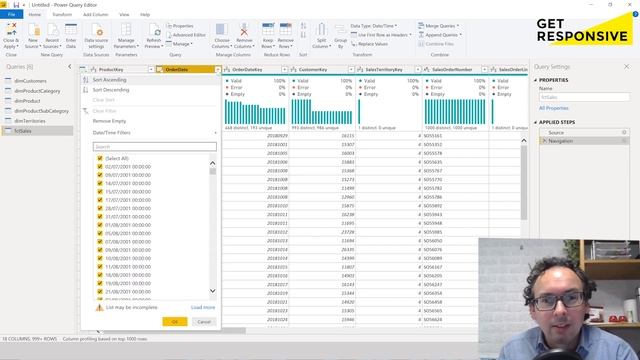Screen dimensions: 640x360
Task: Click the query Name field
Action: tap(584, 97)
